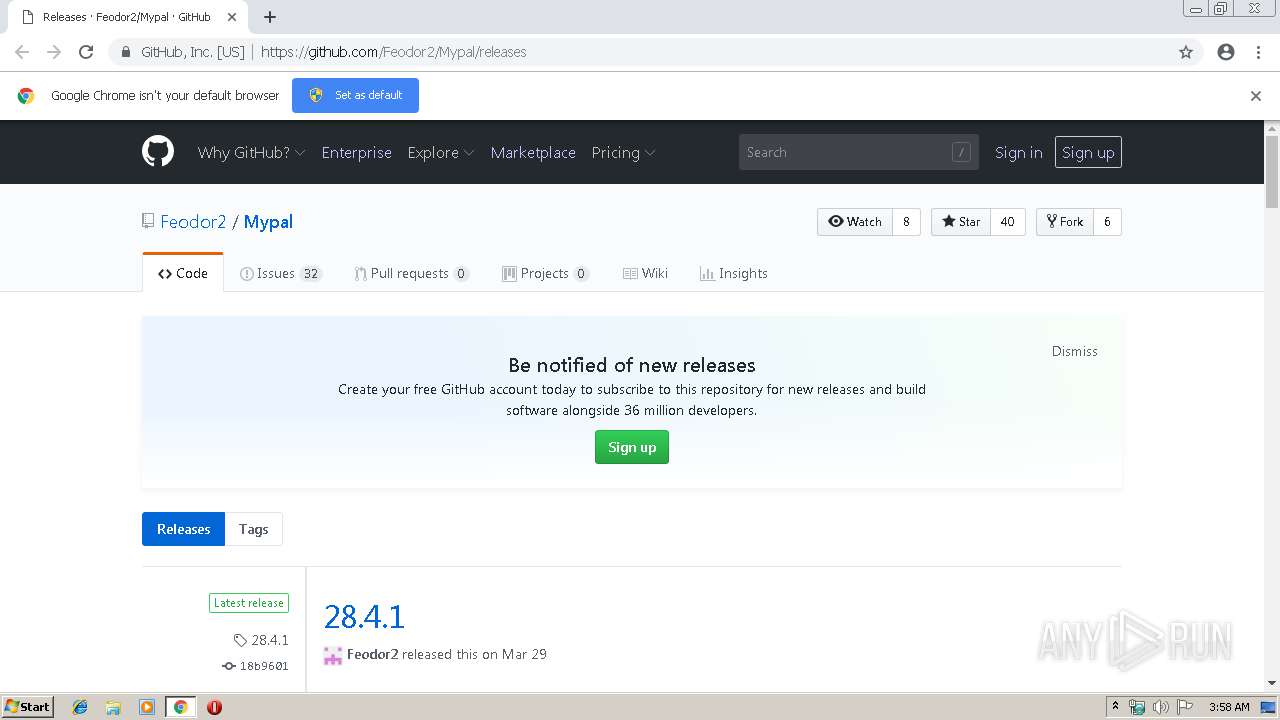The width and height of the screenshot is (1280, 720).
Task: Close the Releases Feodor2/Mypal tab
Action: click(x=232, y=17)
